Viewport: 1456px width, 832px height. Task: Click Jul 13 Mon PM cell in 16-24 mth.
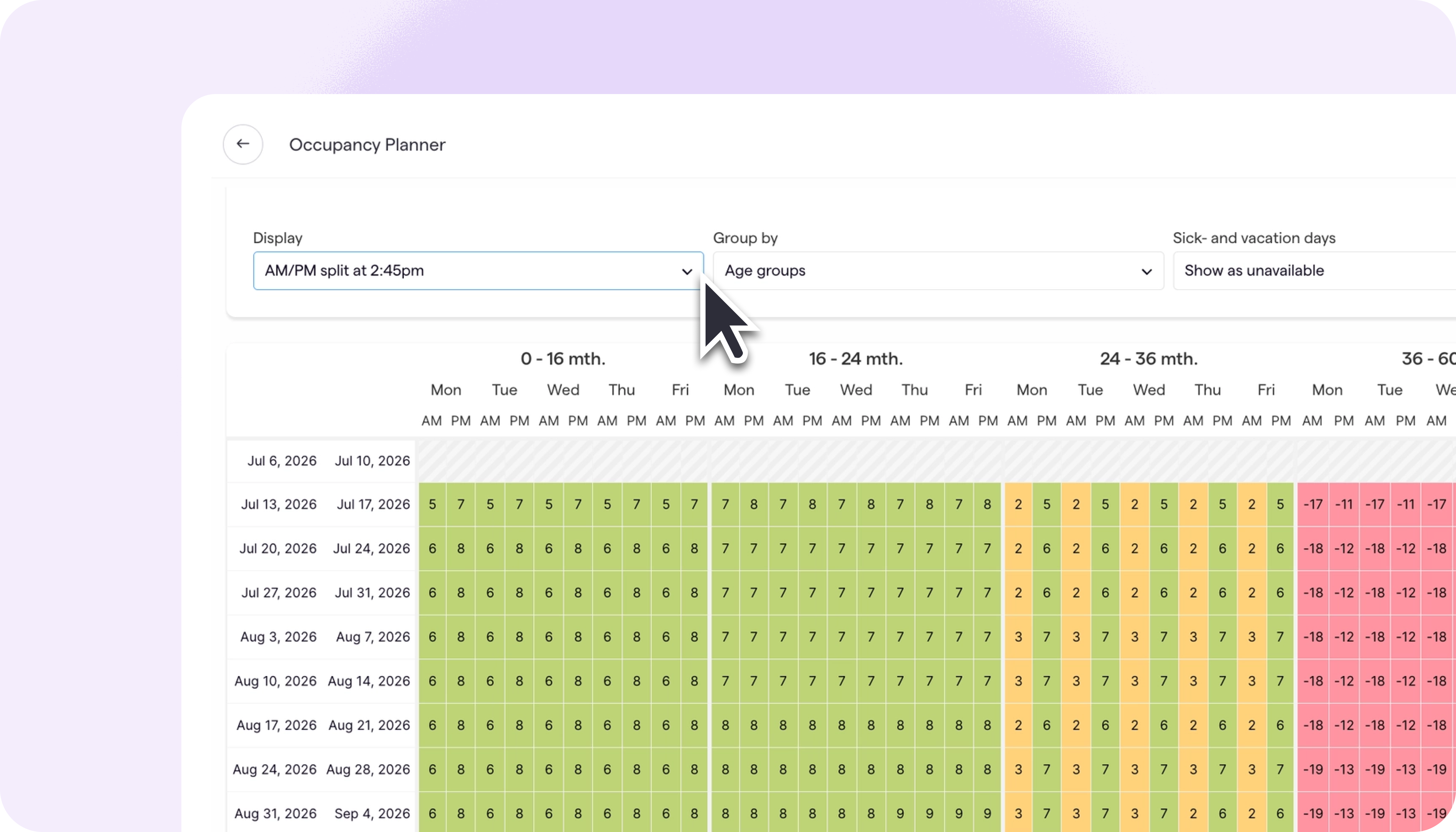click(754, 505)
